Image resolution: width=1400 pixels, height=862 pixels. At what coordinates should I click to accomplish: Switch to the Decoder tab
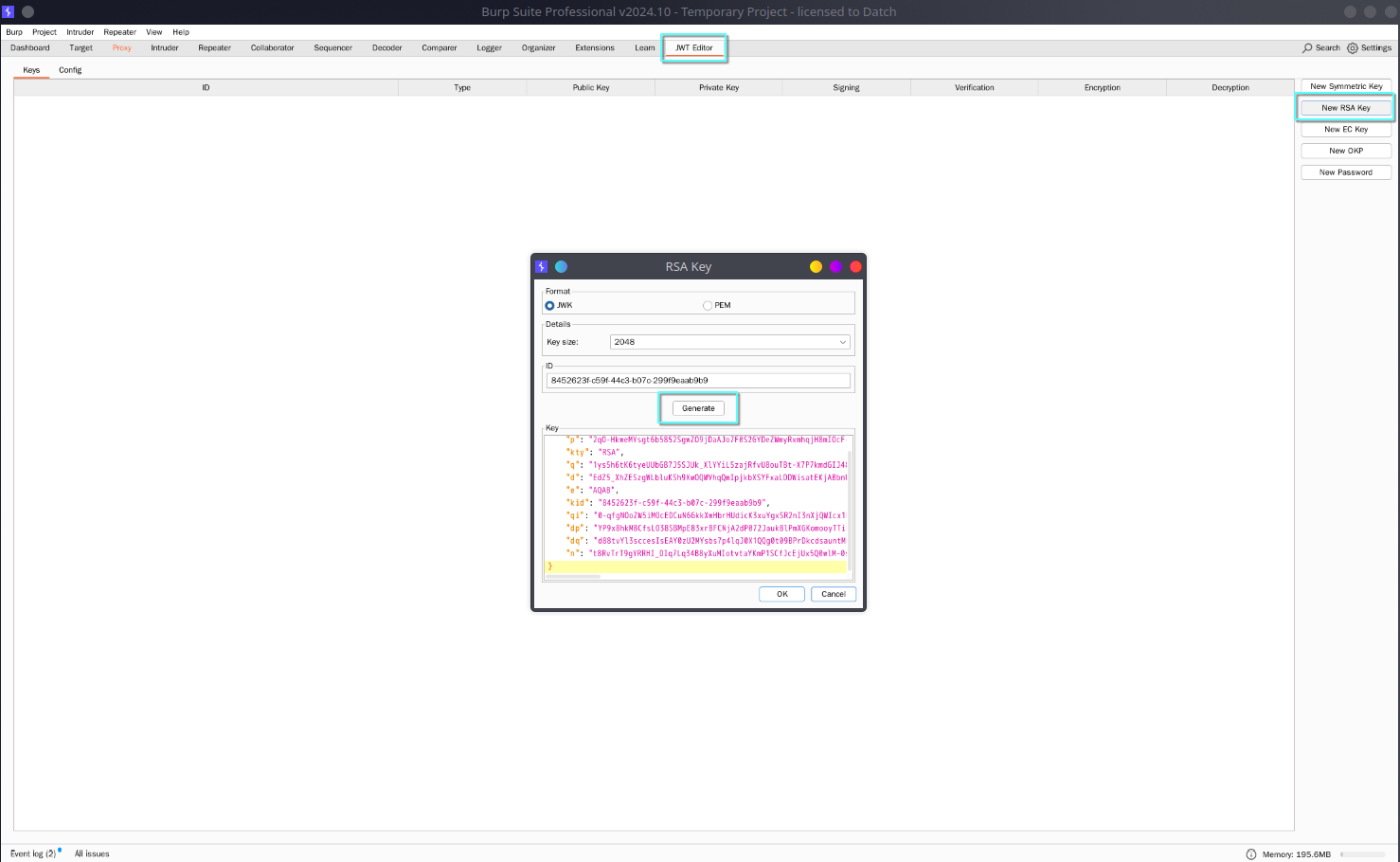387,47
